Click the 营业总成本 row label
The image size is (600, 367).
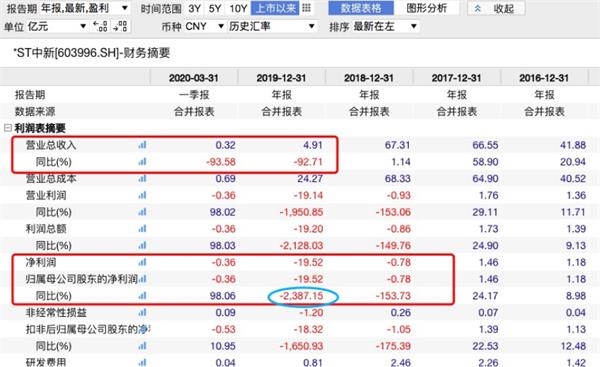51,178
